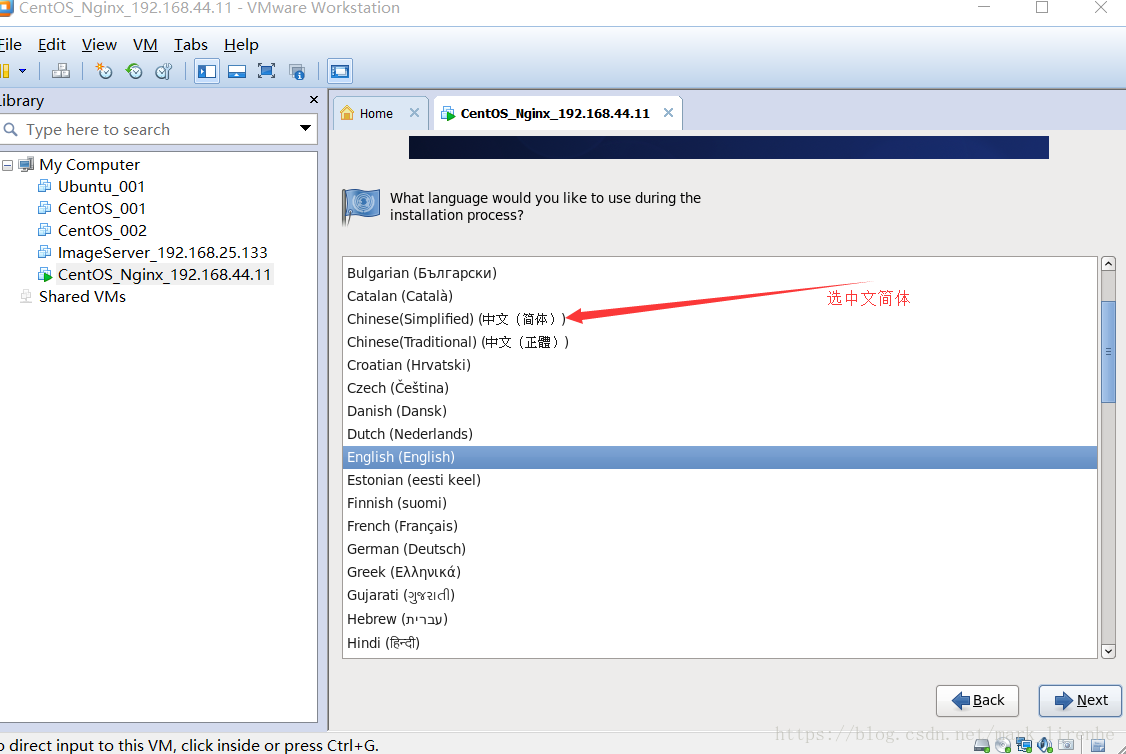Select My Computer in the library
This screenshot has width=1126, height=754.
click(x=89, y=164)
